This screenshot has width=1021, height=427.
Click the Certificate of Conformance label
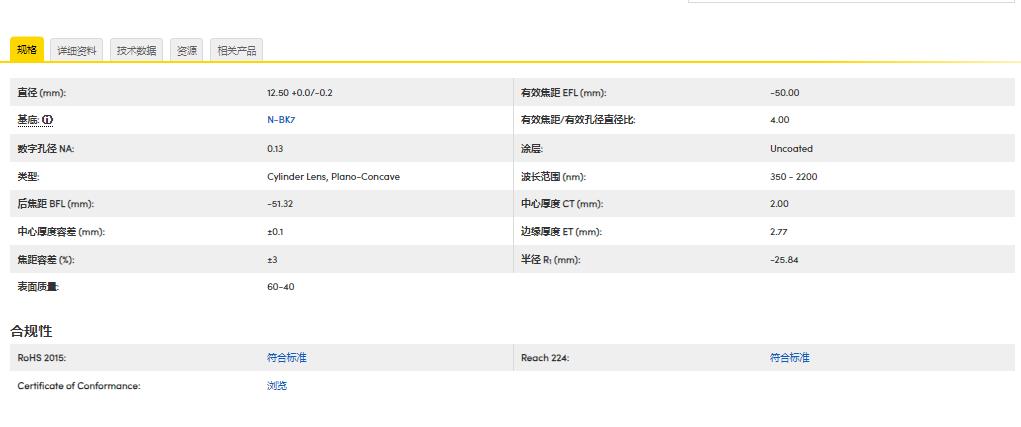(x=79, y=386)
